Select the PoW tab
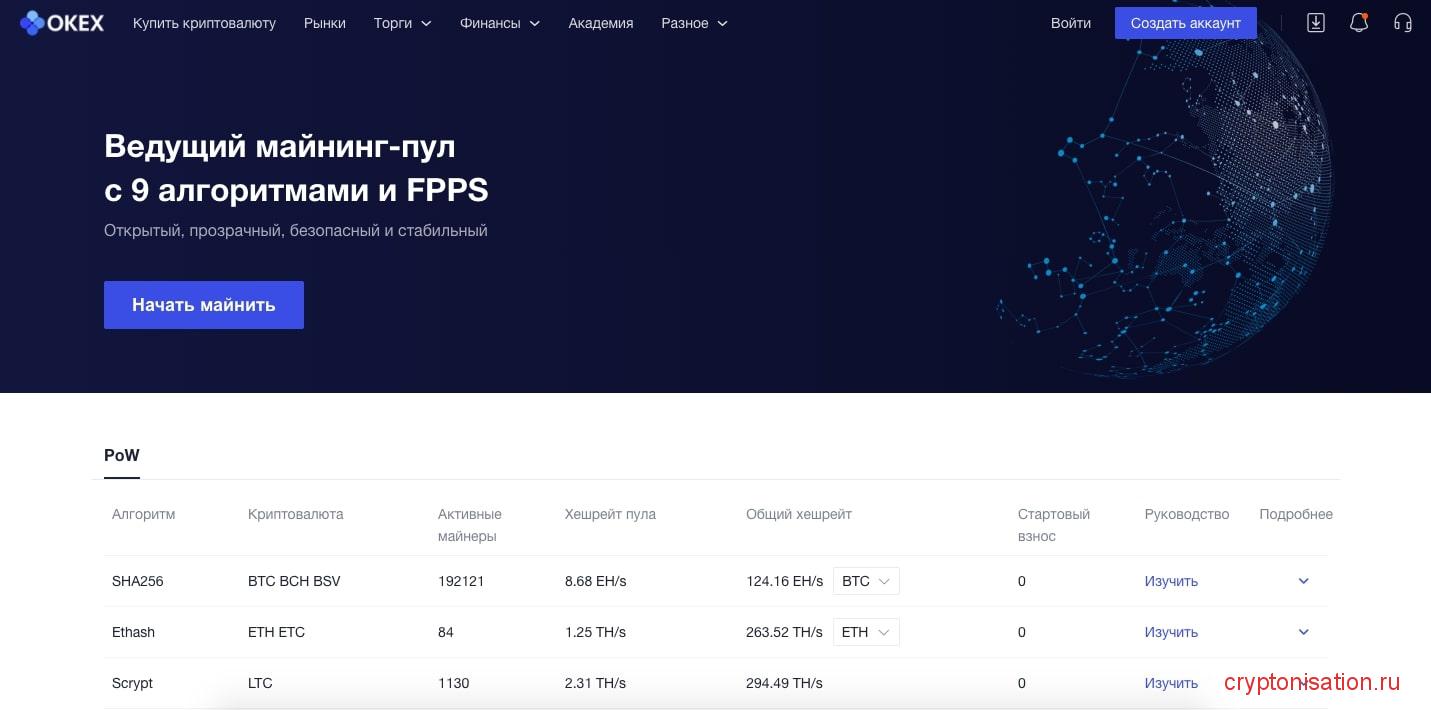The width and height of the screenshot is (1431, 710). click(122, 456)
